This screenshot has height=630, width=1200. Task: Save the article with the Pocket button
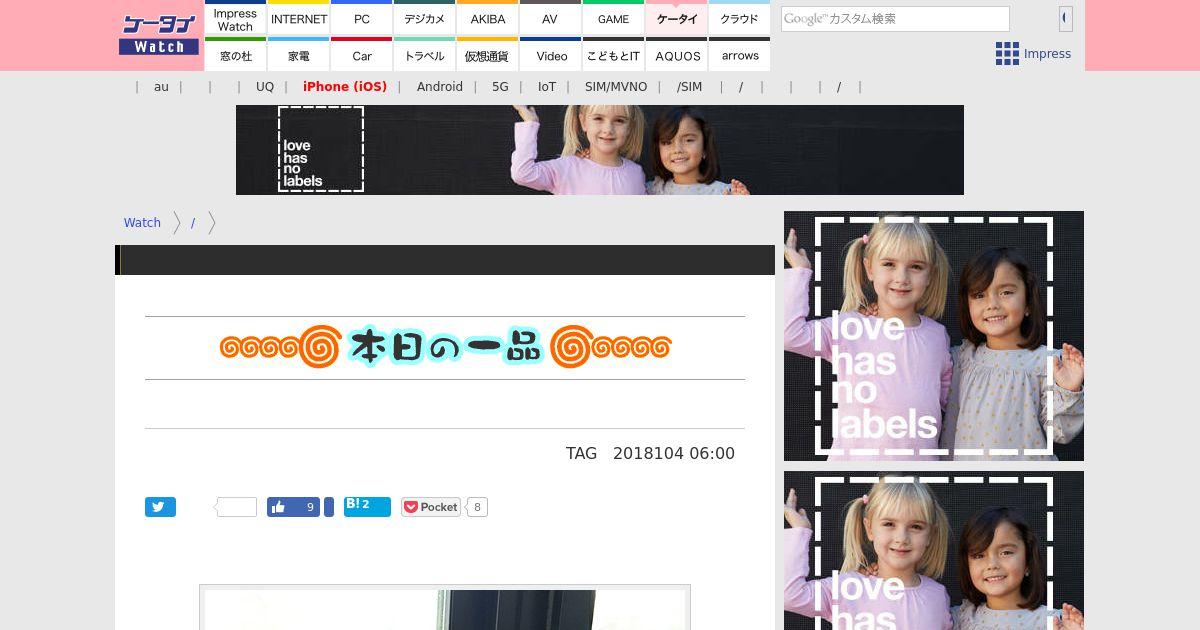click(431, 507)
